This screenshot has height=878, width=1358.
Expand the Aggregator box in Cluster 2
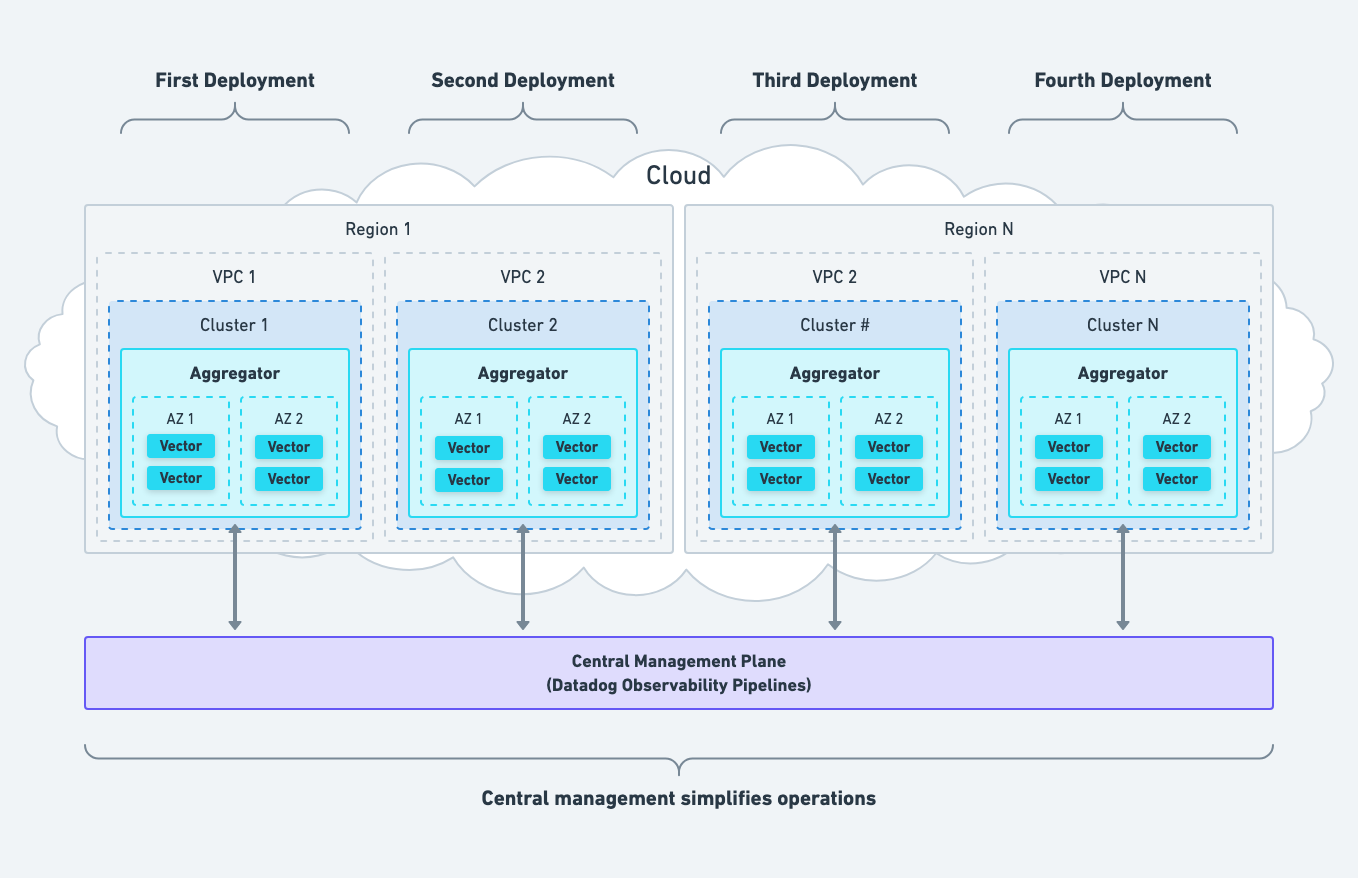[x=523, y=372]
